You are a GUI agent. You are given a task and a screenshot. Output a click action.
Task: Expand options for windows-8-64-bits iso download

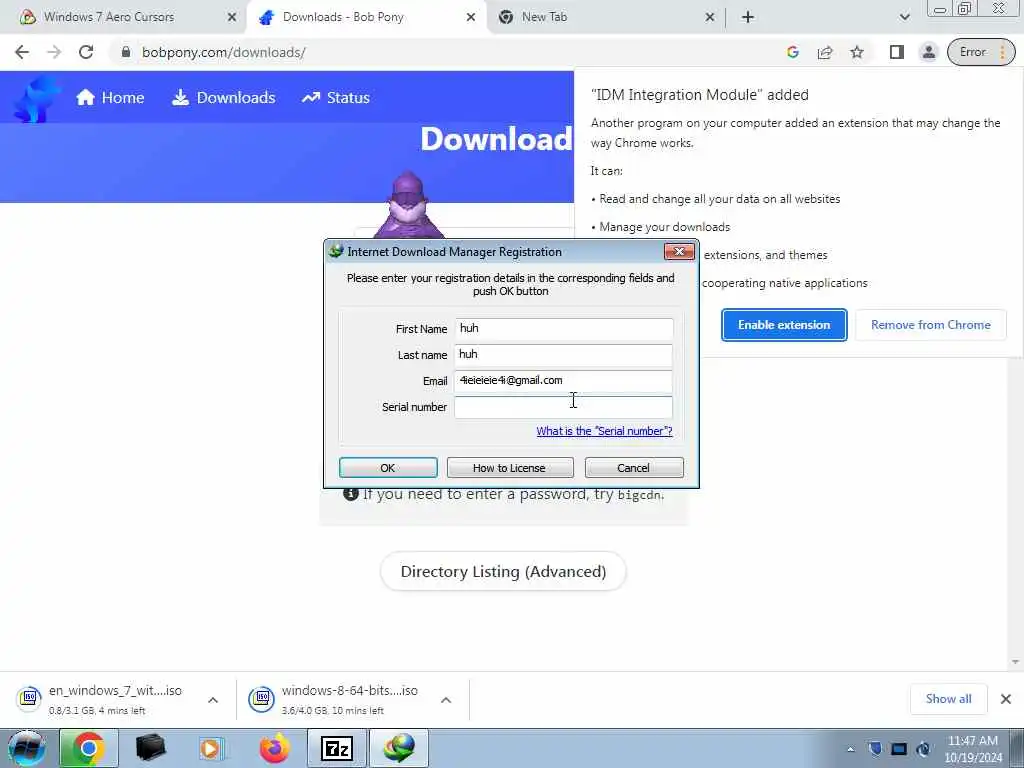click(x=446, y=700)
